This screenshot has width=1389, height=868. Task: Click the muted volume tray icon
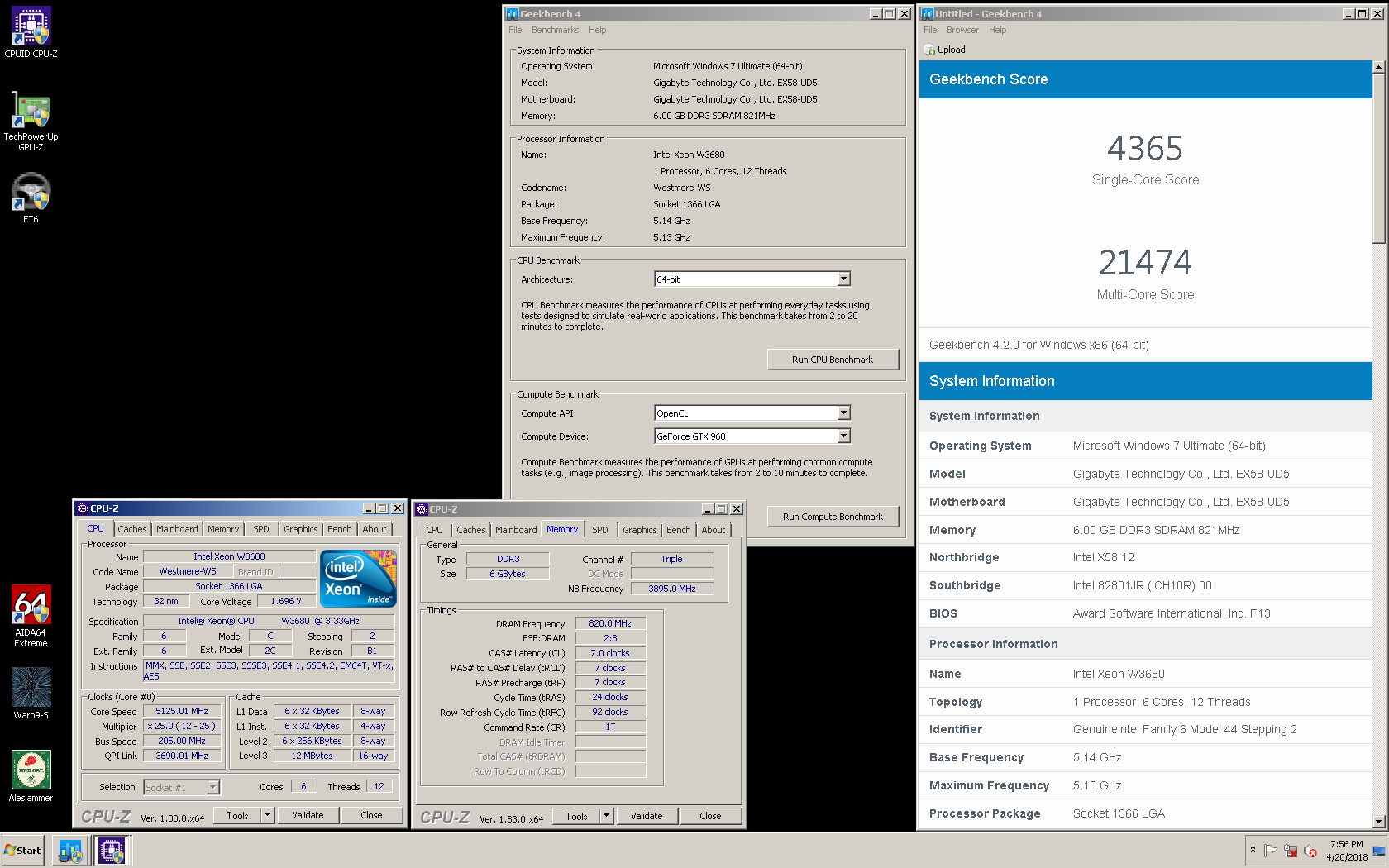[x=1310, y=851]
